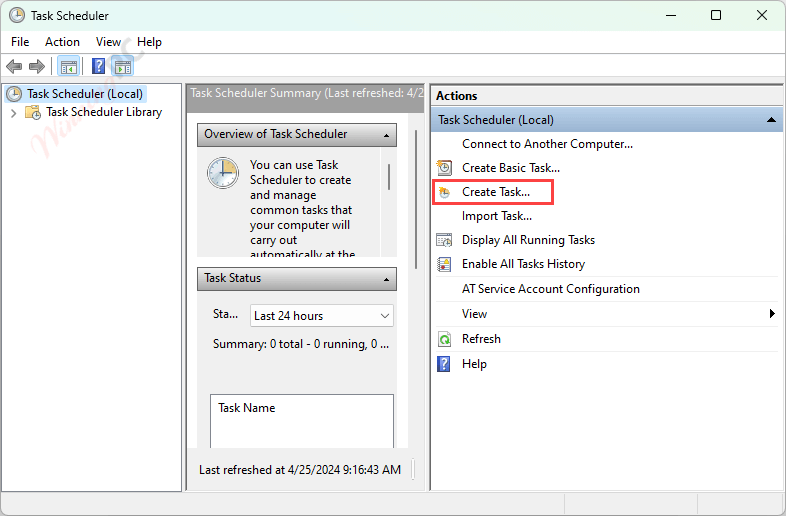The image size is (786, 516).
Task: Open the Last 24 hours dropdown
Action: tap(322, 316)
